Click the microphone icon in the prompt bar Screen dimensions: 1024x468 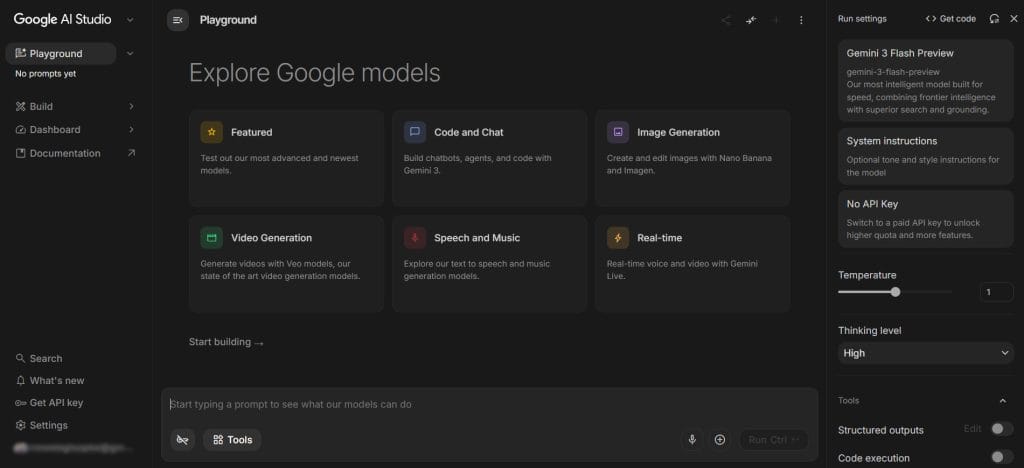[692, 440]
